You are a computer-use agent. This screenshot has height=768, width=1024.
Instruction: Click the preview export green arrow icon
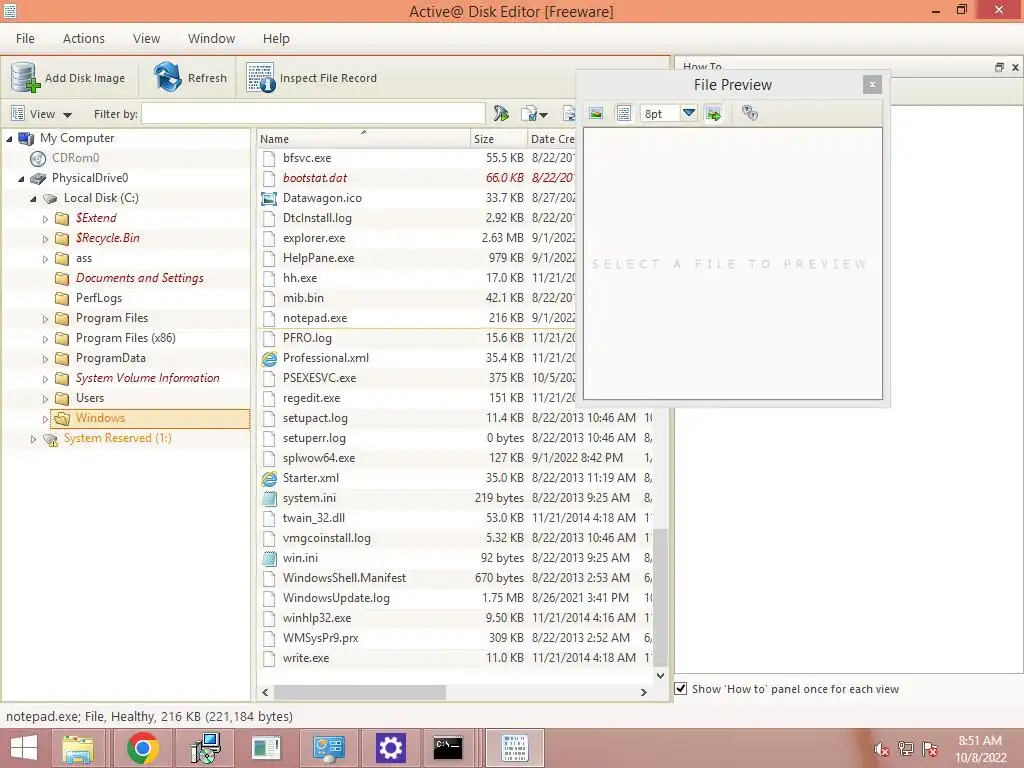(x=714, y=114)
